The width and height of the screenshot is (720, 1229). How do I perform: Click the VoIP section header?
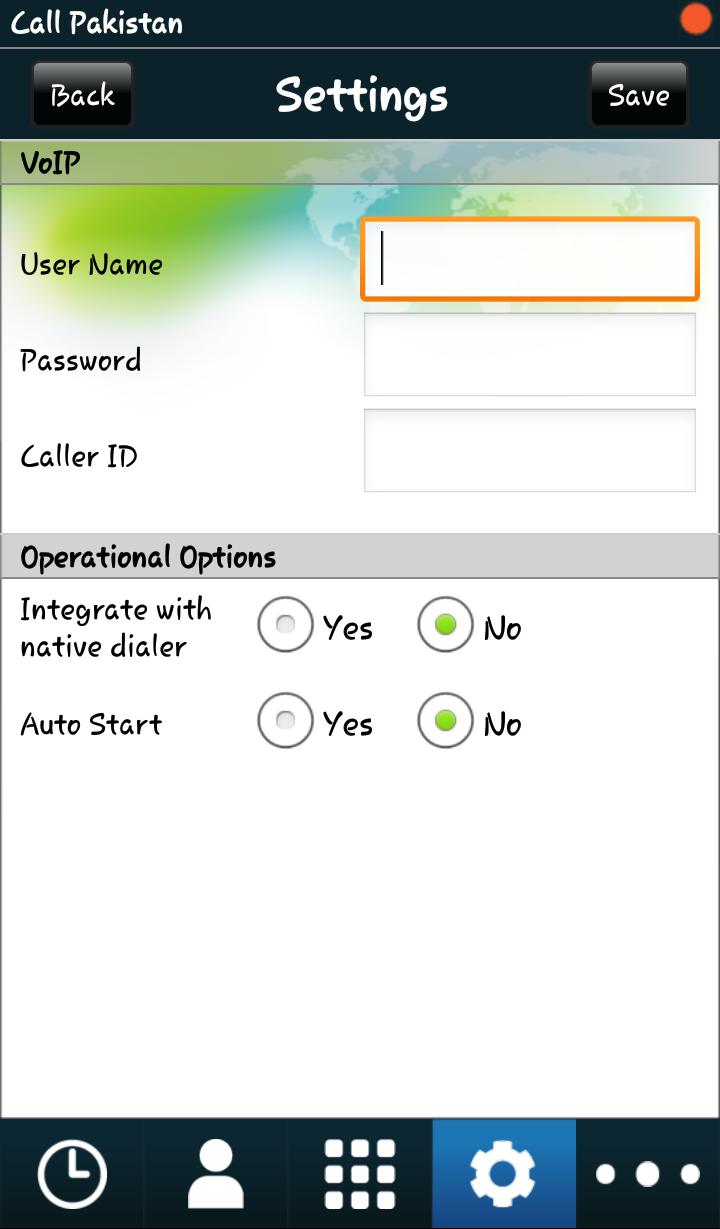(50, 163)
